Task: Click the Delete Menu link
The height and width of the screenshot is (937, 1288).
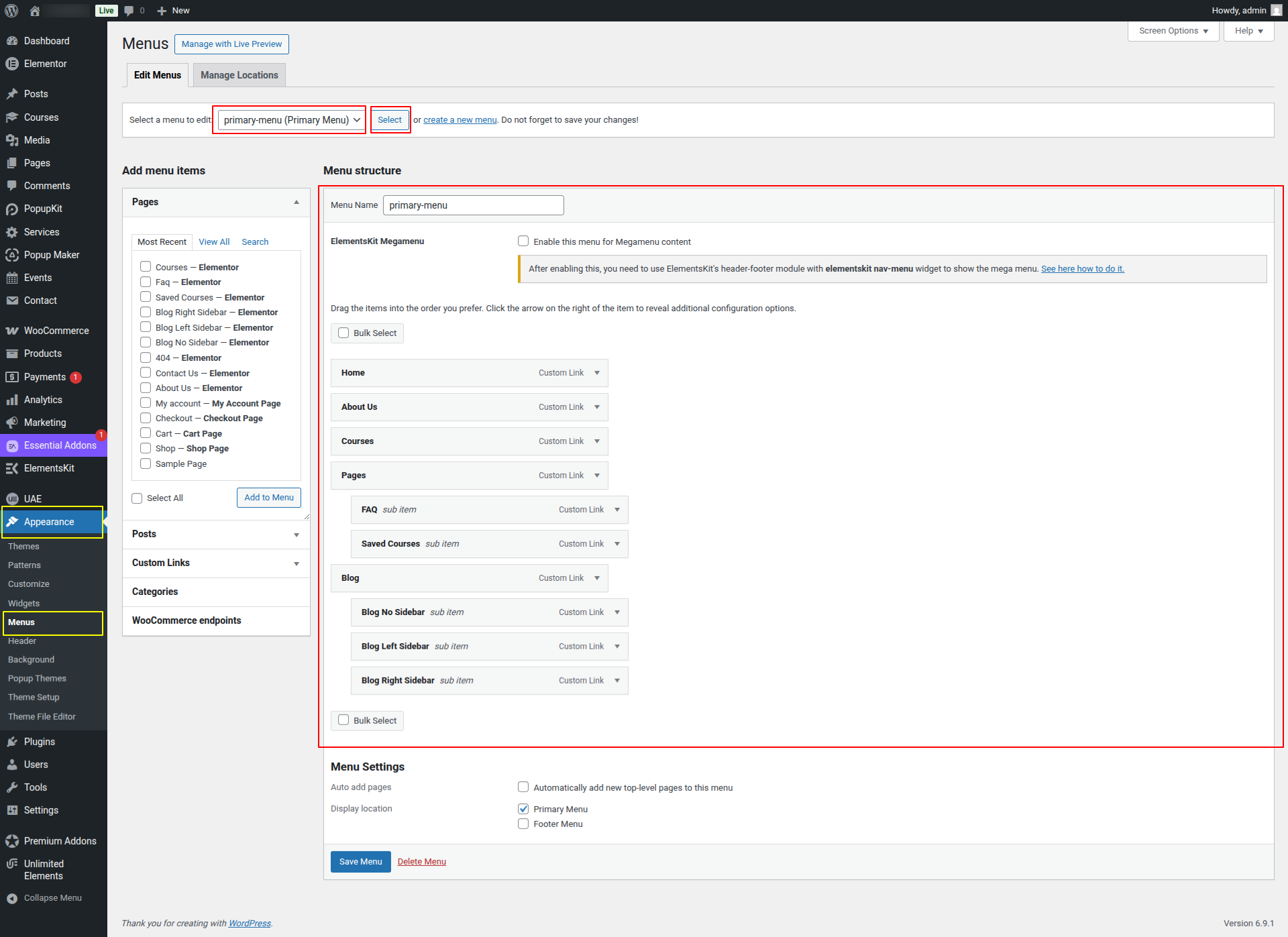Action: tap(421, 862)
